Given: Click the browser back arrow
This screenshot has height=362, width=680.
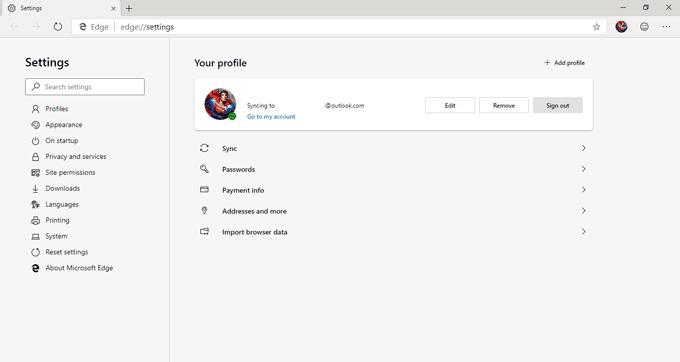Looking at the screenshot, I should click(x=14, y=27).
